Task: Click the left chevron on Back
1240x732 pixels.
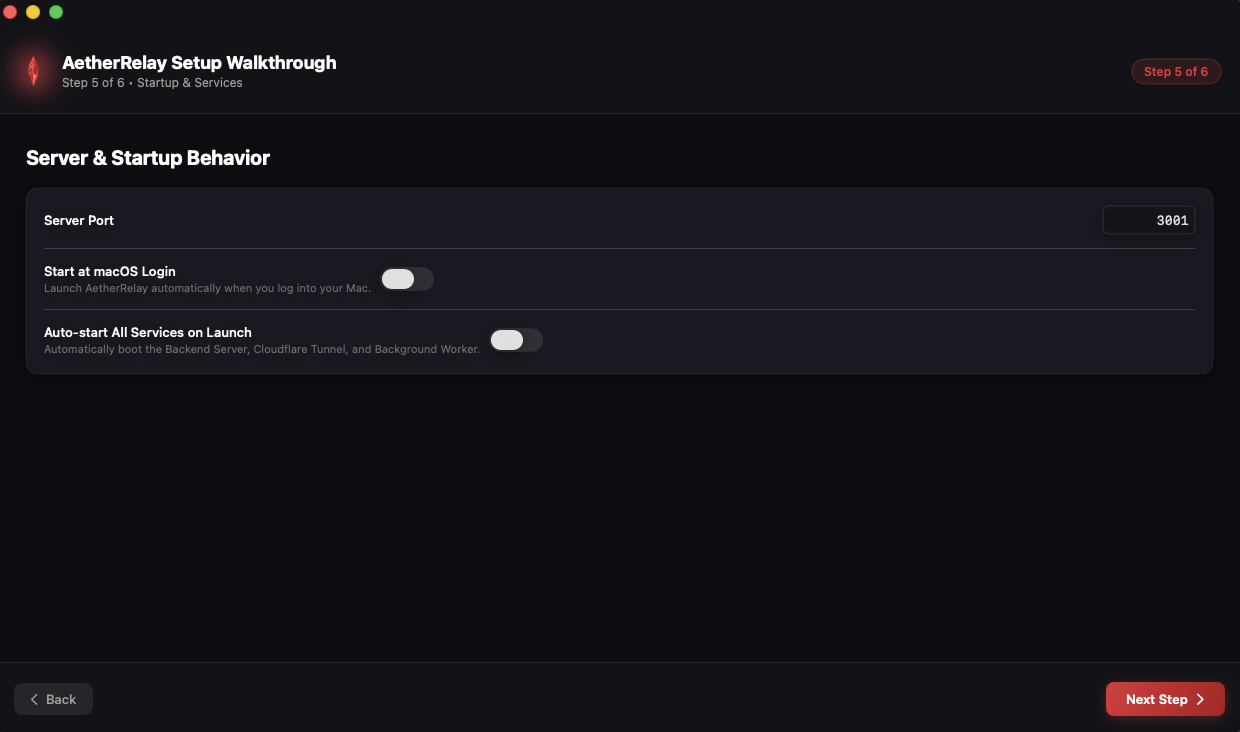Action: pyautogui.click(x=35, y=700)
